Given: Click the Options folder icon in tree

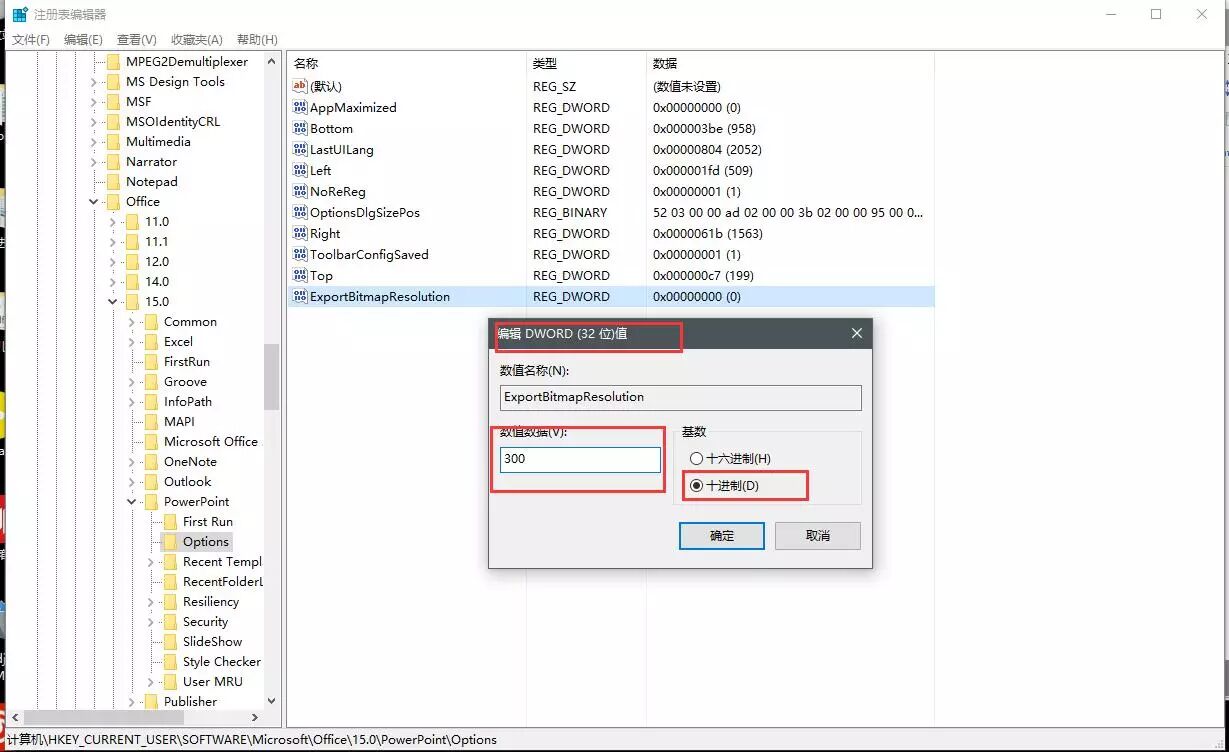Looking at the screenshot, I should pyautogui.click(x=170, y=541).
